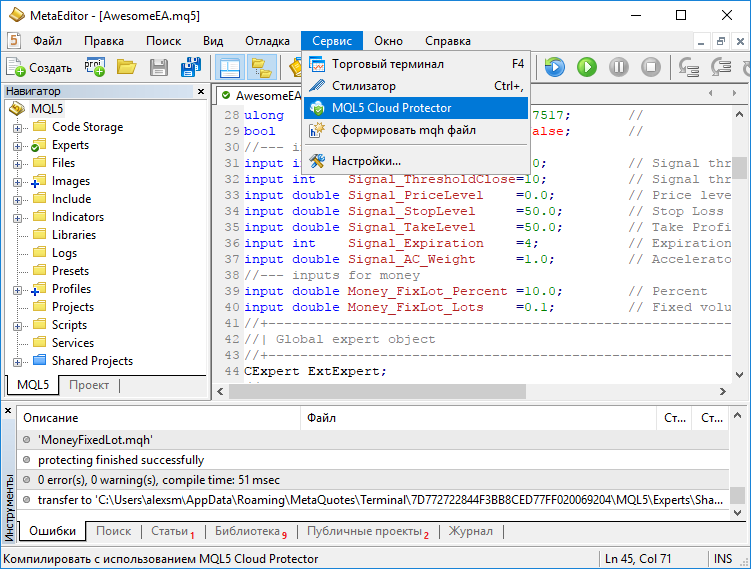Screen dimensions: 751x569
Task: Click the save all files toolbar icon
Action: coord(190,67)
